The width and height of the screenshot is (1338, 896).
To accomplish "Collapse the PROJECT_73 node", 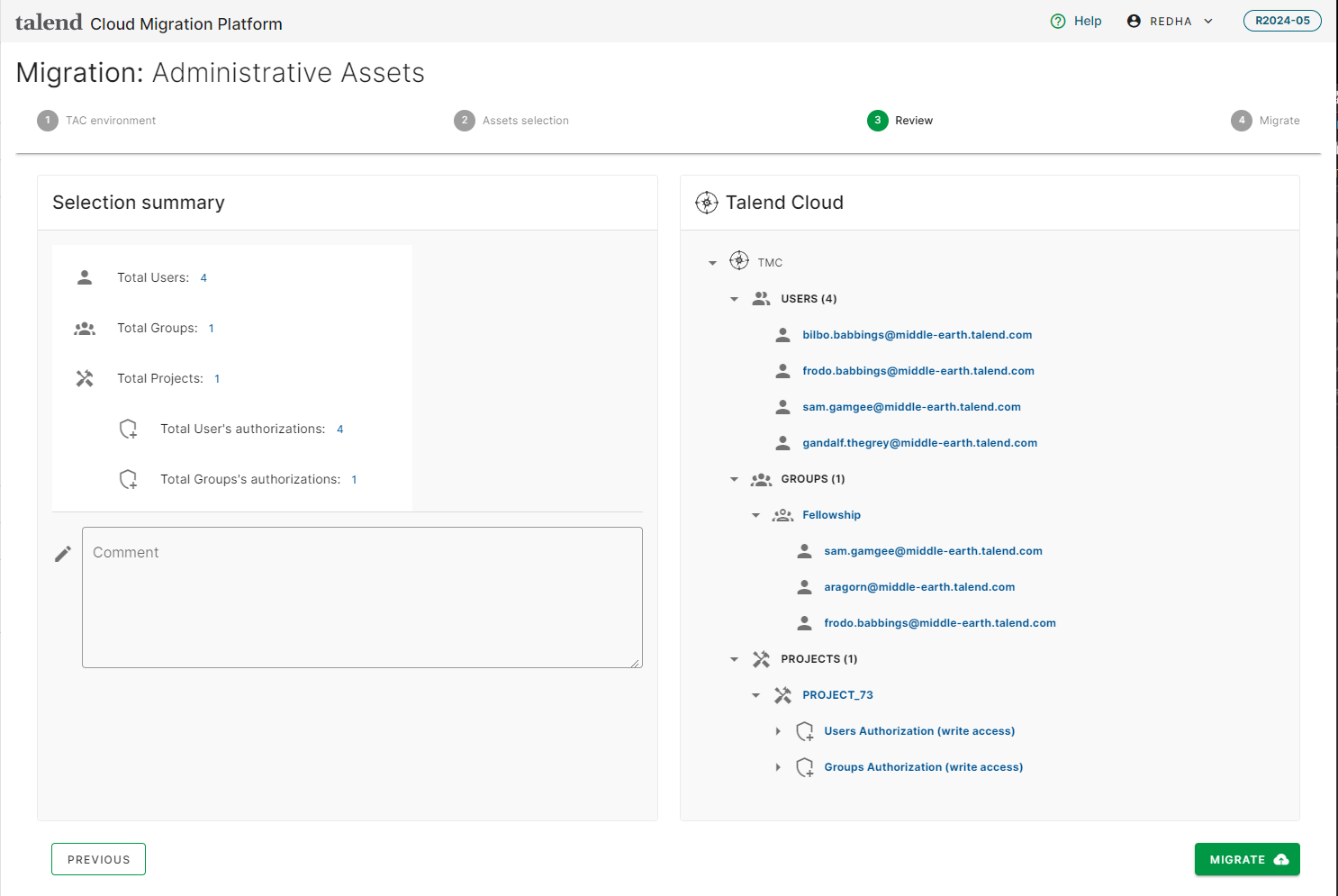I will coord(755,695).
